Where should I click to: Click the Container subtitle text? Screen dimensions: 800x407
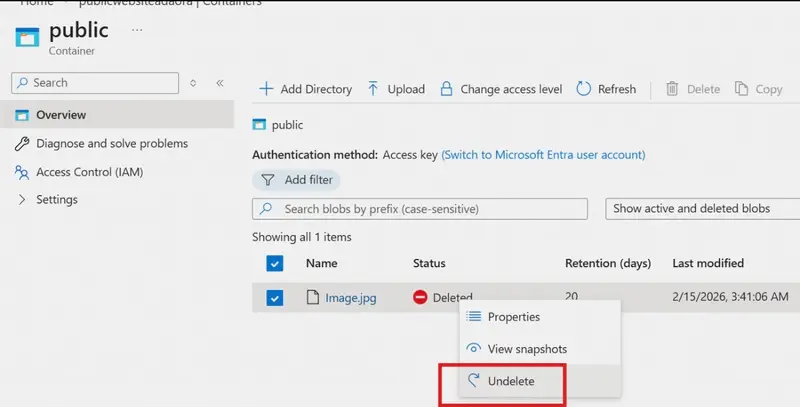click(x=72, y=51)
